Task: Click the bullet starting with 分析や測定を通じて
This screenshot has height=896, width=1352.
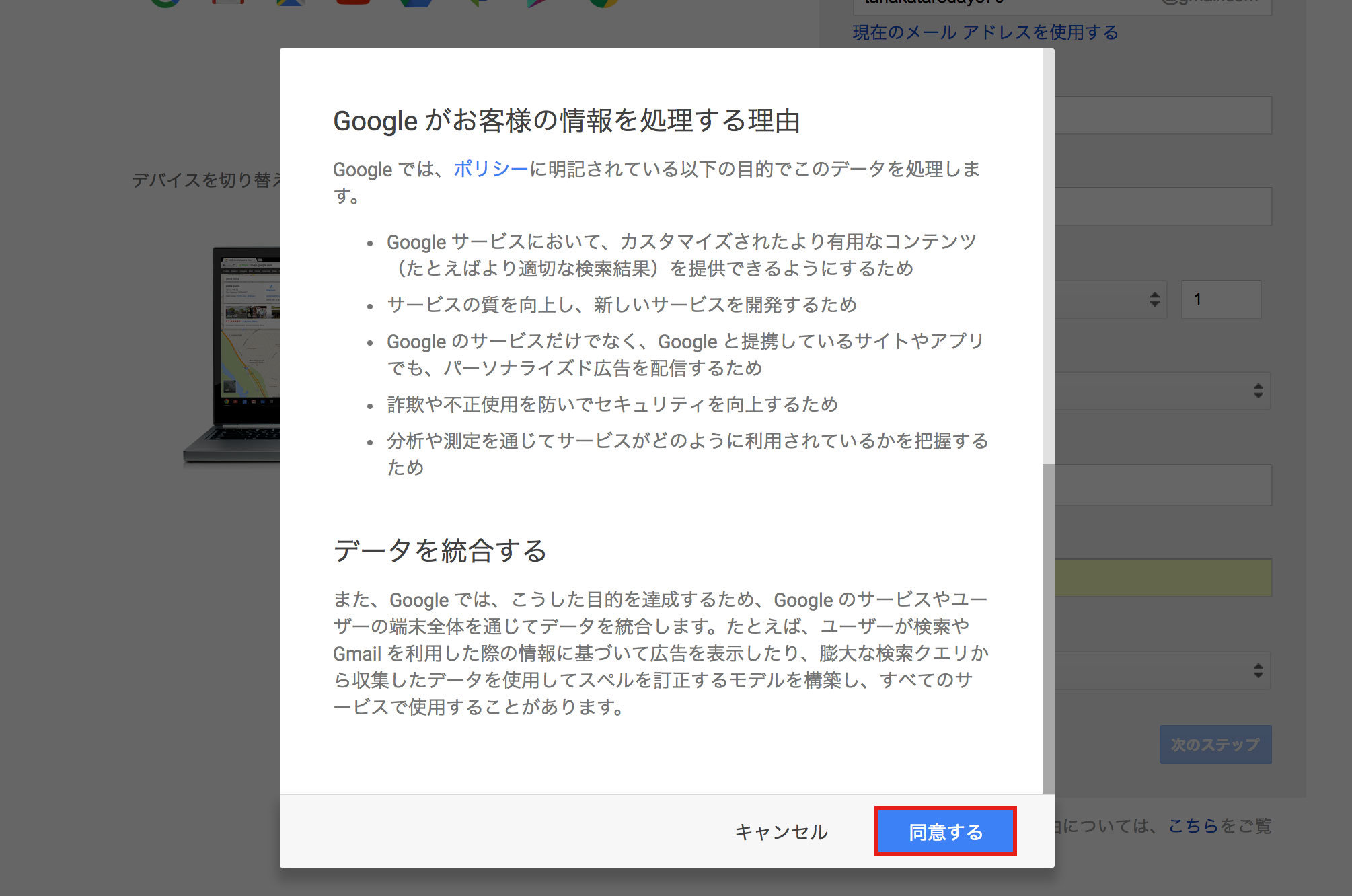Action: pos(687,454)
